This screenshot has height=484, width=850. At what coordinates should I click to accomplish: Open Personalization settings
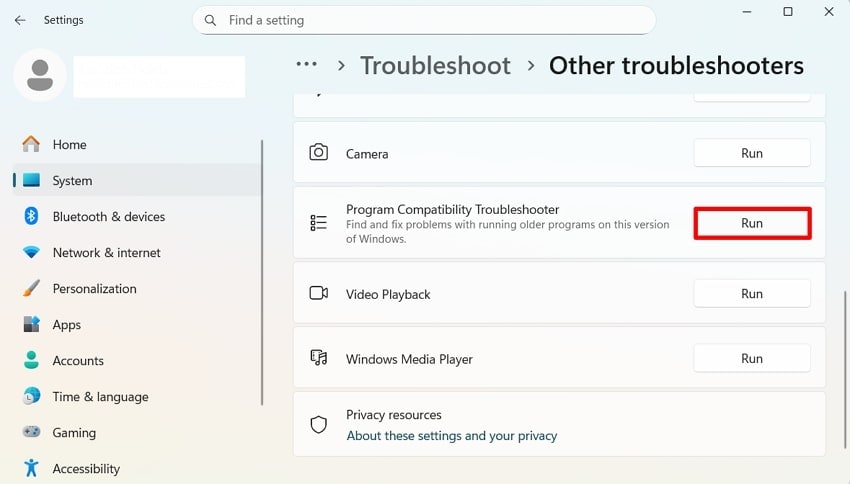click(x=137, y=288)
